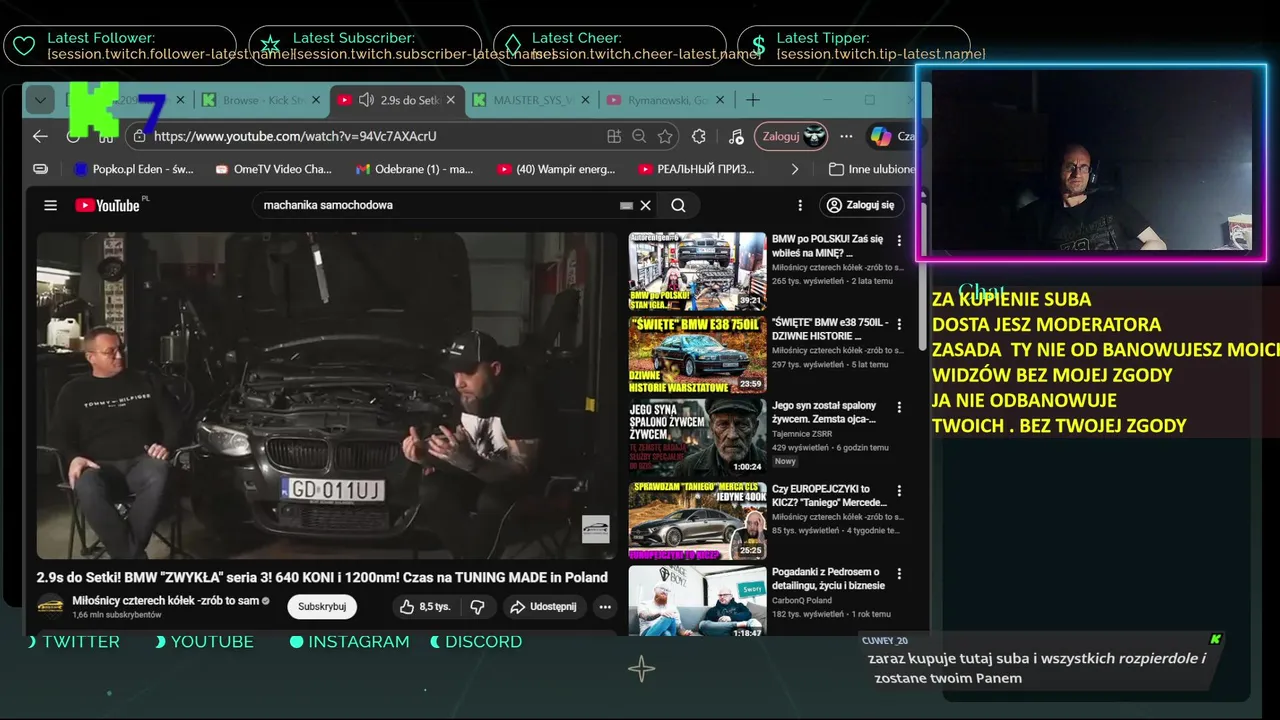
Task: Open 'Jego syn został spalony' thumbnail
Action: (697, 438)
